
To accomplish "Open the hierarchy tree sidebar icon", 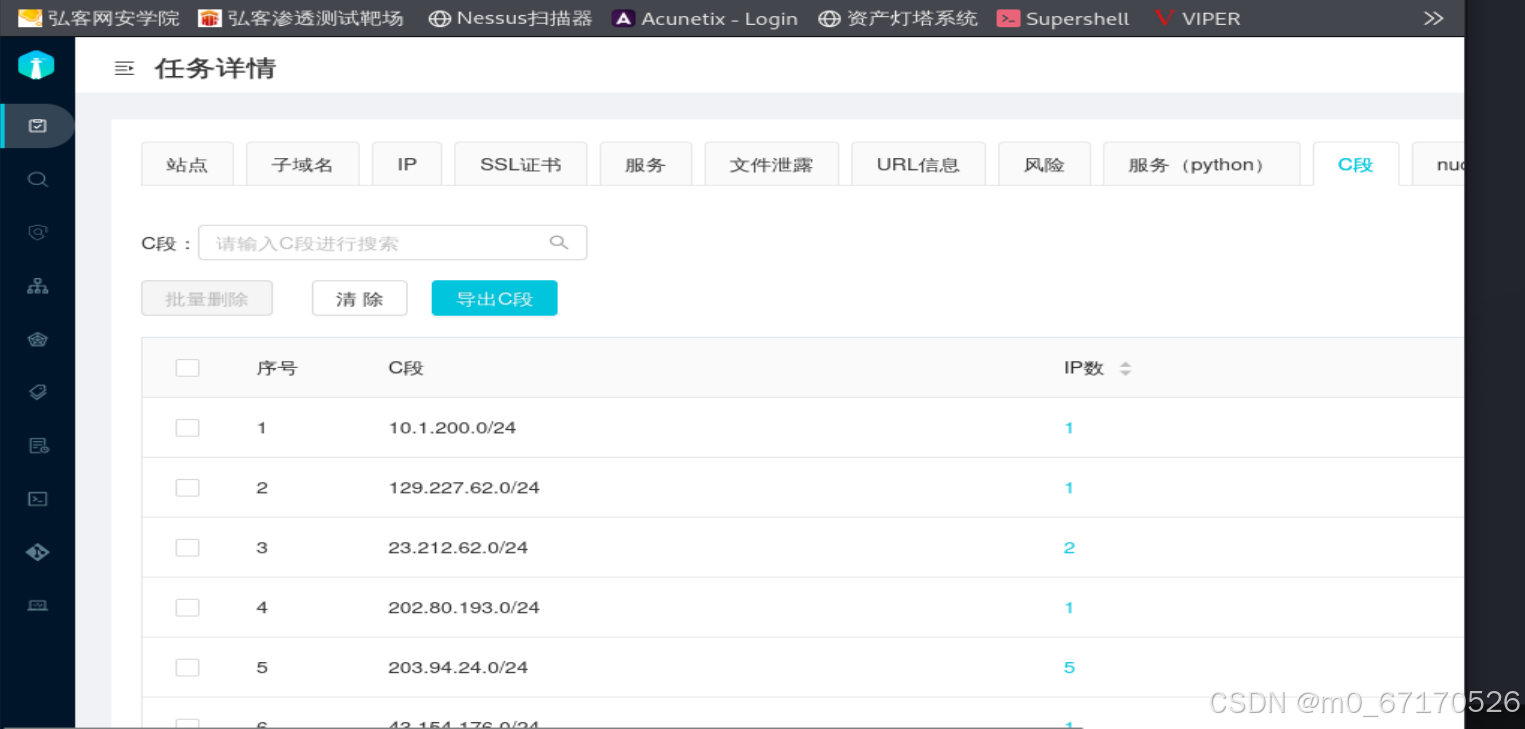I will (37, 286).
